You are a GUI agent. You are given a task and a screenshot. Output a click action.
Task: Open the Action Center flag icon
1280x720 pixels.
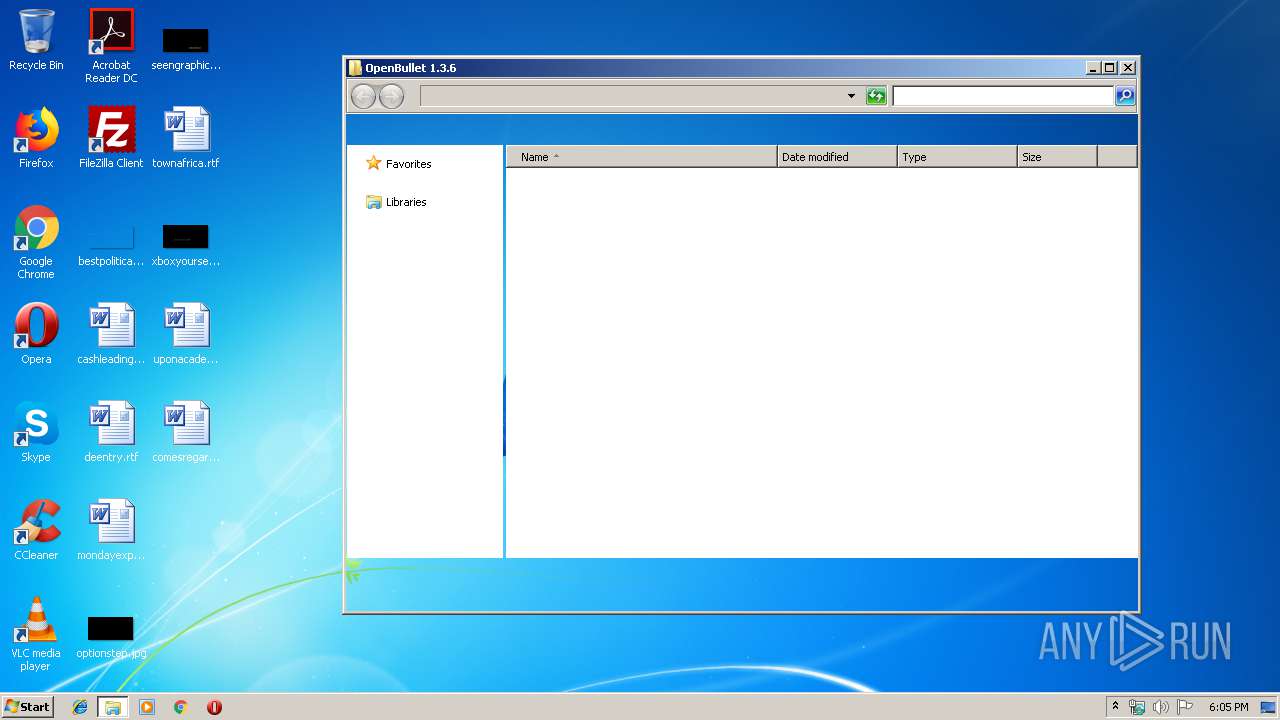tap(1185, 707)
